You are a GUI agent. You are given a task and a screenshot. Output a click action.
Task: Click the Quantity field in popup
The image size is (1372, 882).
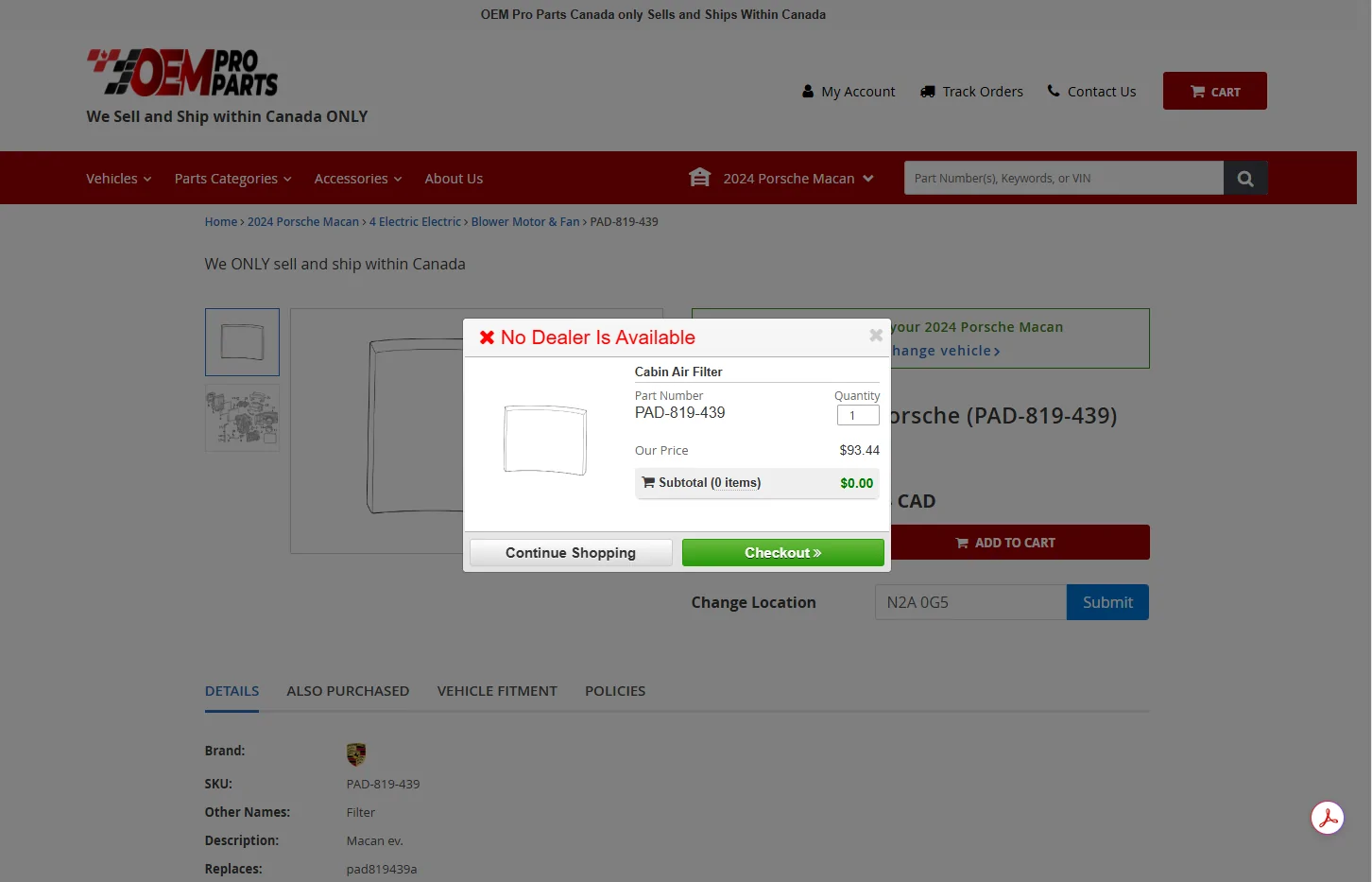click(x=857, y=416)
